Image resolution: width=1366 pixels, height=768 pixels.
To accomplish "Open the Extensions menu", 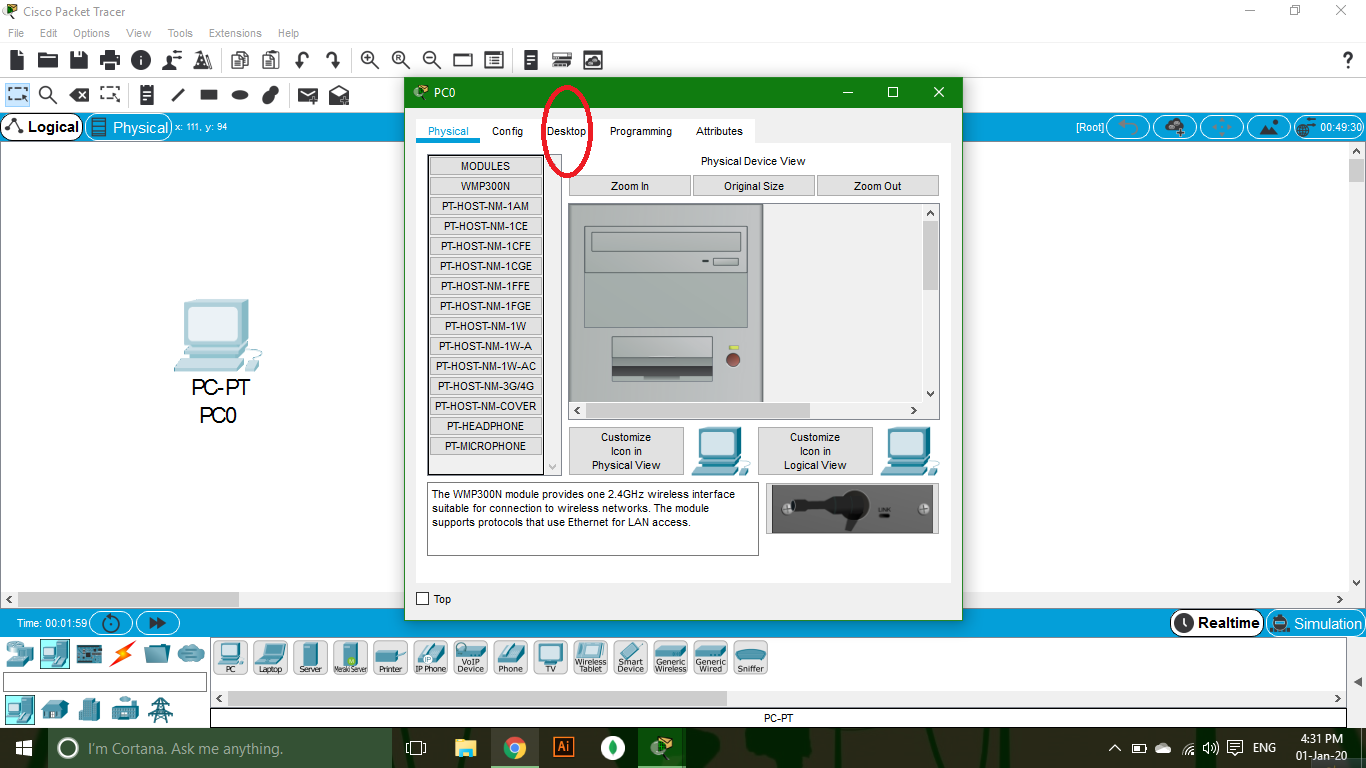I will click(x=235, y=33).
